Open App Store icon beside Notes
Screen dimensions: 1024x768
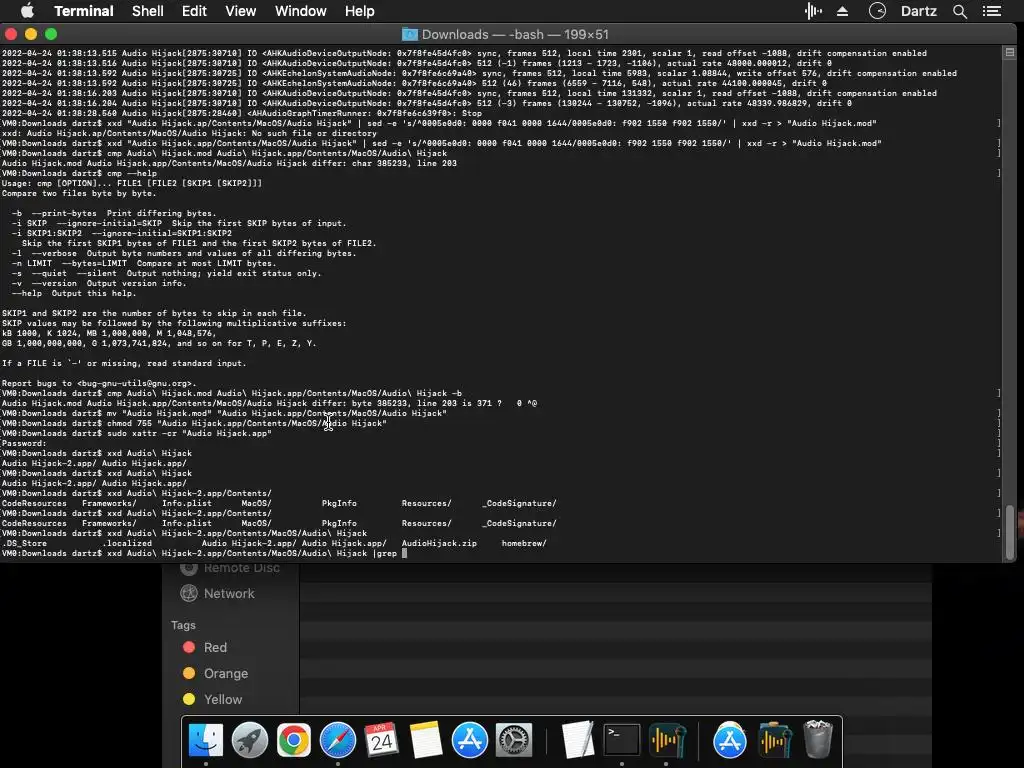click(x=470, y=740)
